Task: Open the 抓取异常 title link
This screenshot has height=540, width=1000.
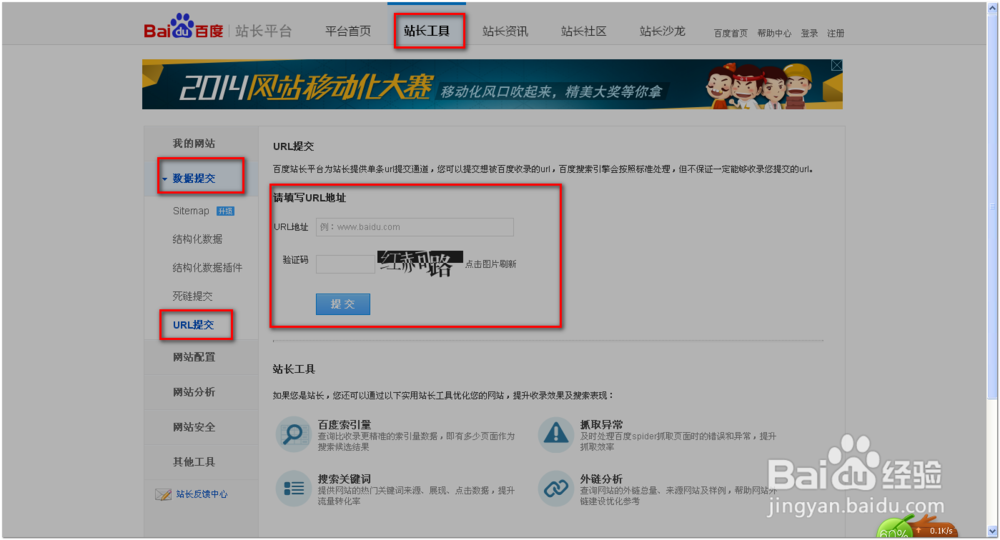Action: (x=601, y=425)
